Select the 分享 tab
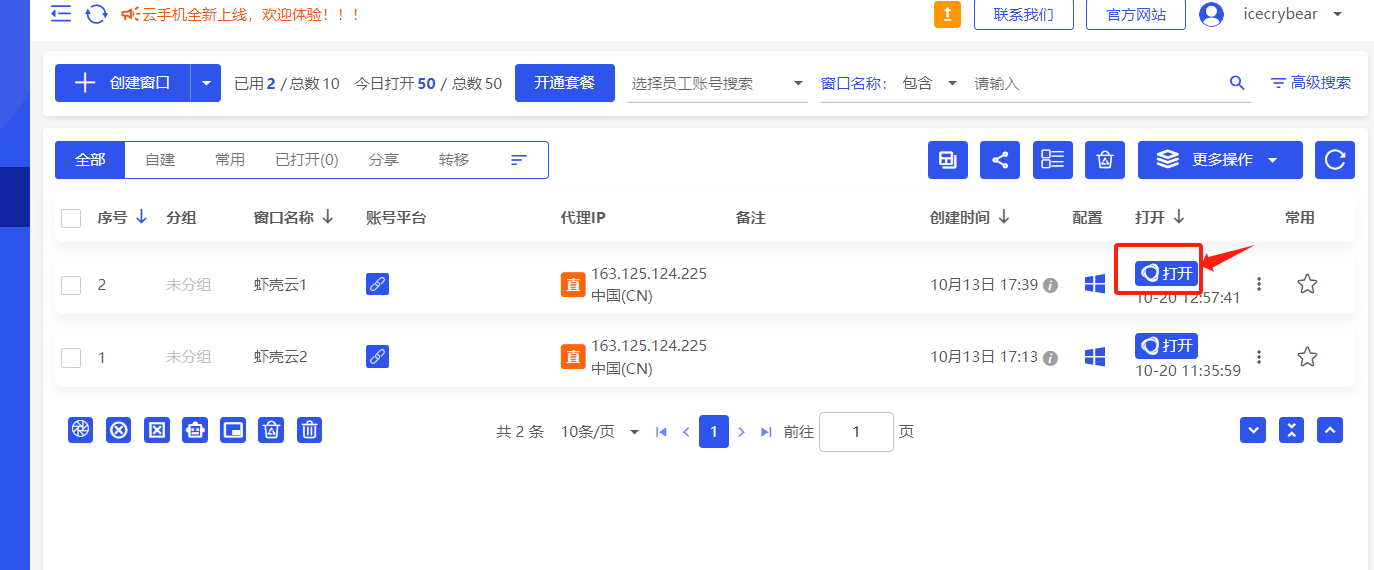Image resolution: width=1374 pixels, height=570 pixels. coord(383,160)
